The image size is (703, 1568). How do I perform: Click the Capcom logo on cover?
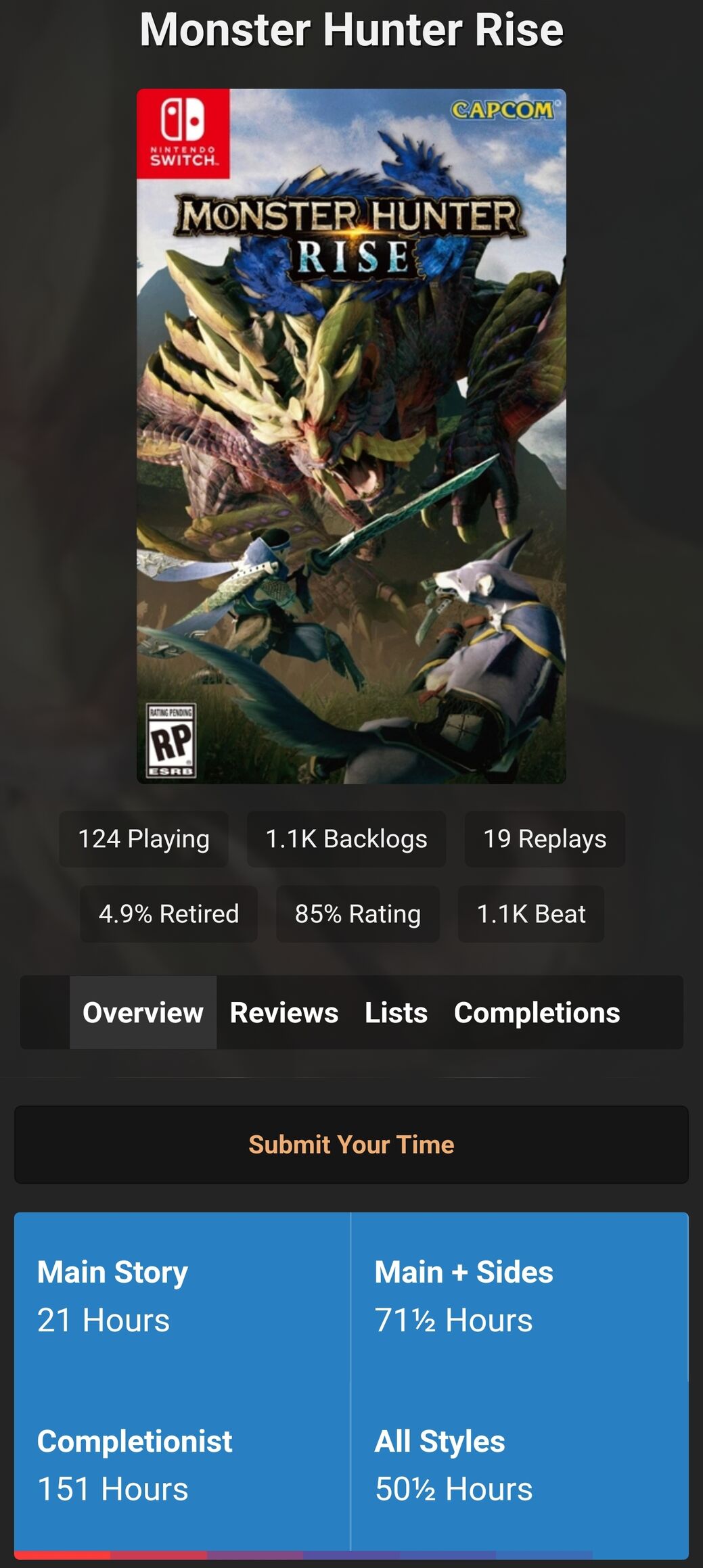pos(502,110)
